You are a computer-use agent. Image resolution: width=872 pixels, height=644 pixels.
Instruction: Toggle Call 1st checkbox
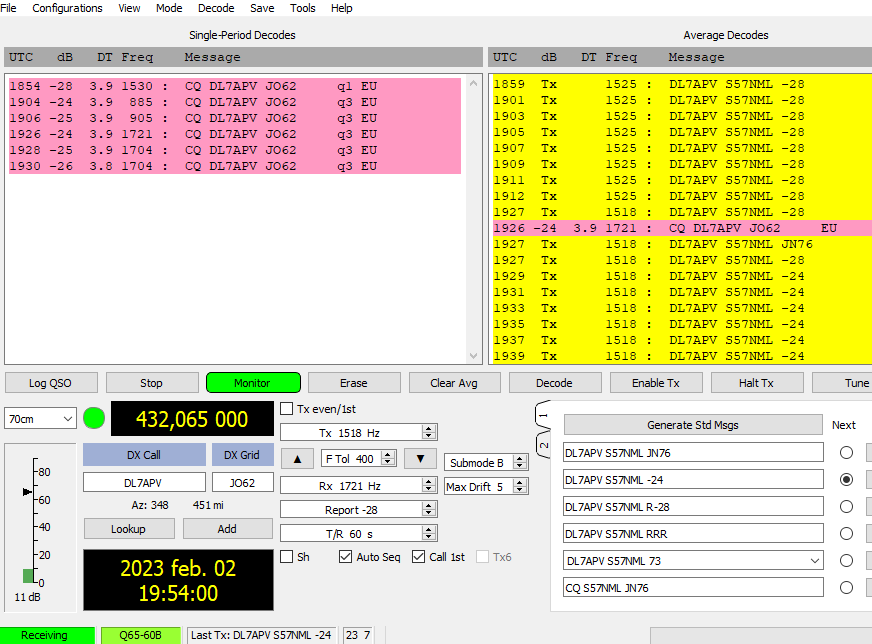point(418,557)
